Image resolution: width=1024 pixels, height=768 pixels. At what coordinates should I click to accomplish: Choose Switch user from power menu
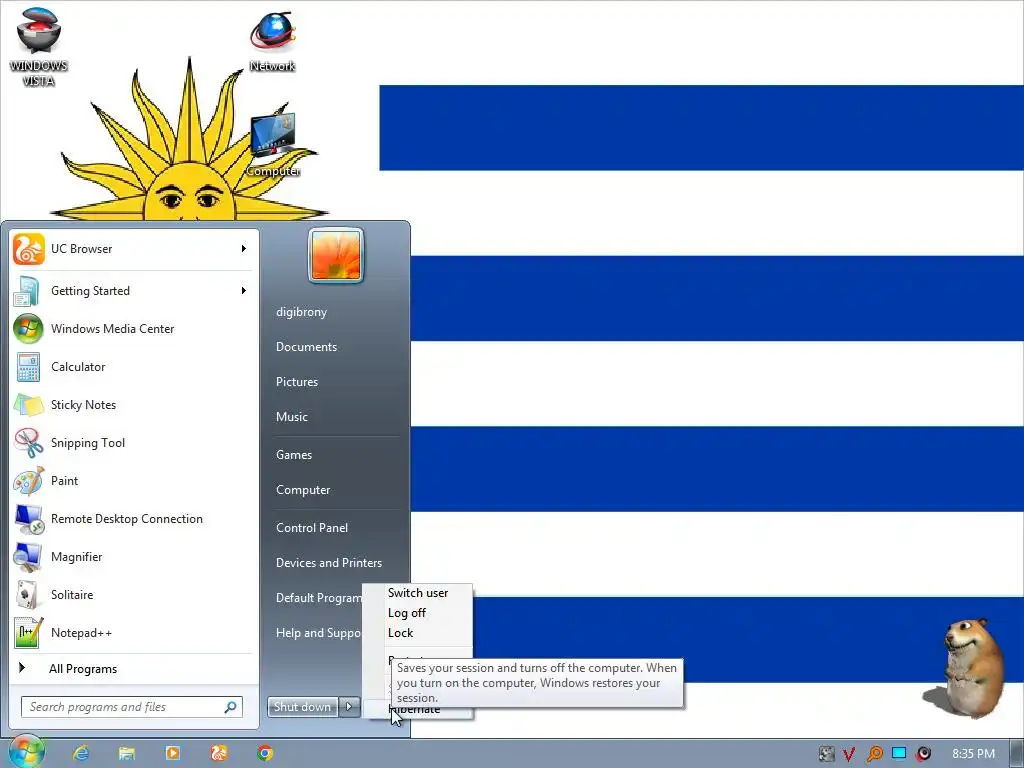pos(418,593)
